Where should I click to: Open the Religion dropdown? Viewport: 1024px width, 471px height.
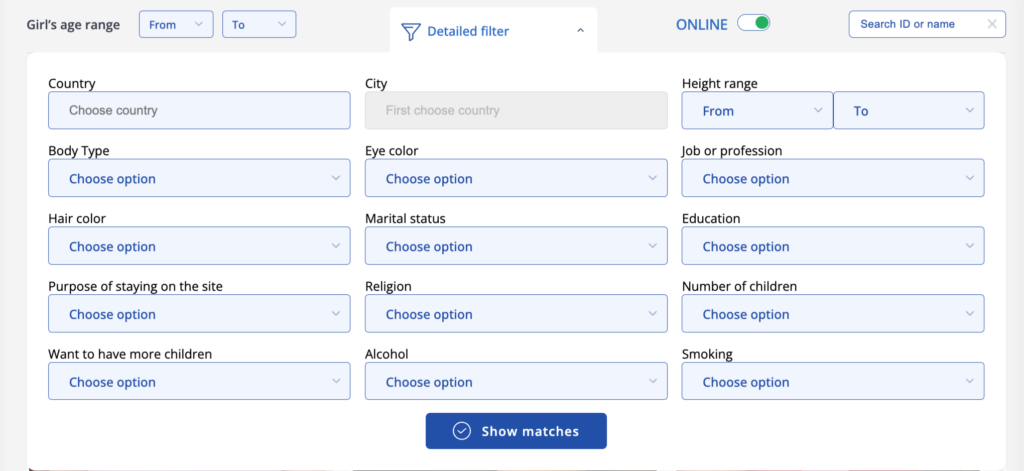coord(516,314)
